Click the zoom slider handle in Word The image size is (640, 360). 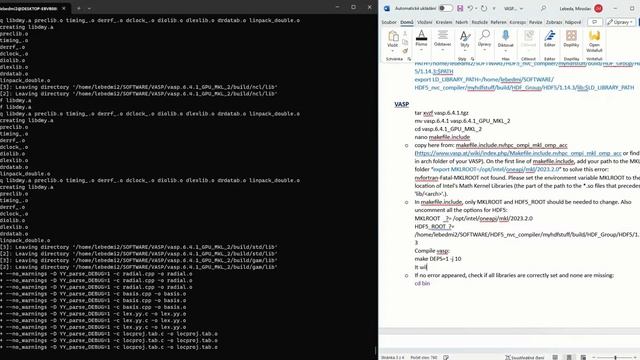pos(615,358)
